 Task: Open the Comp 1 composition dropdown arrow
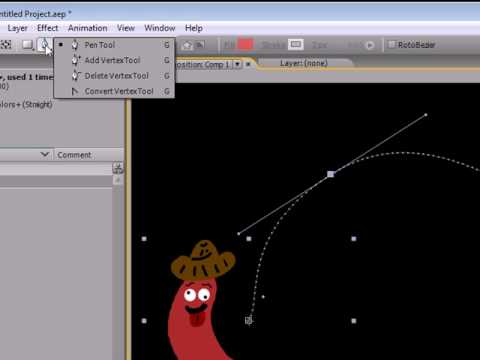point(237,64)
